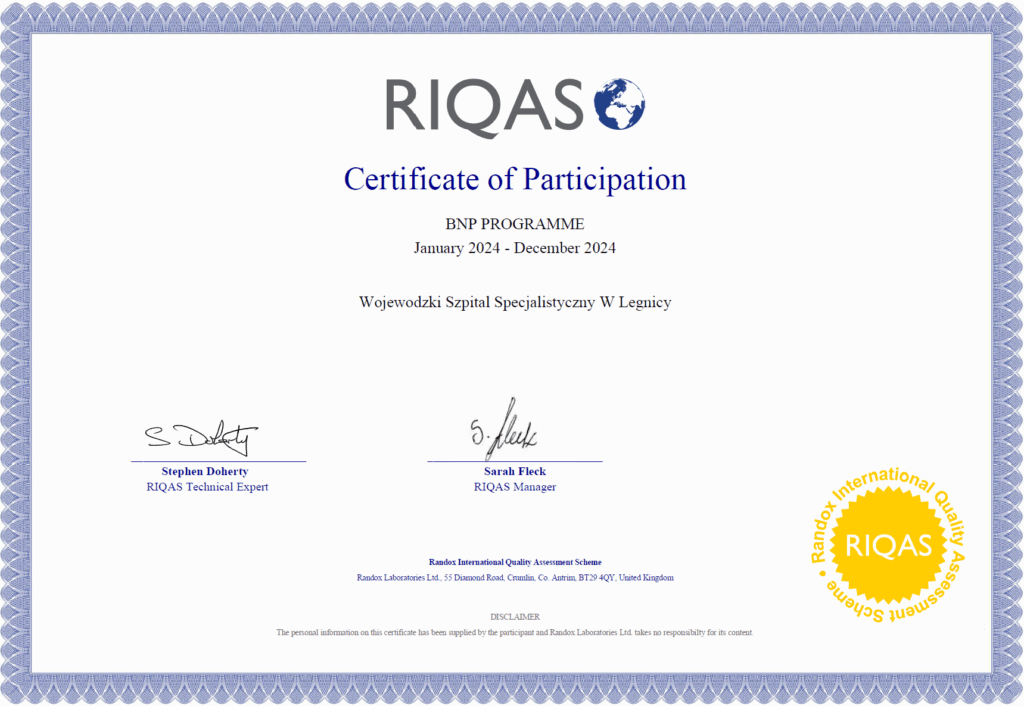
Task: Click the RIQAS Manager title
Action: pos(514,487)
